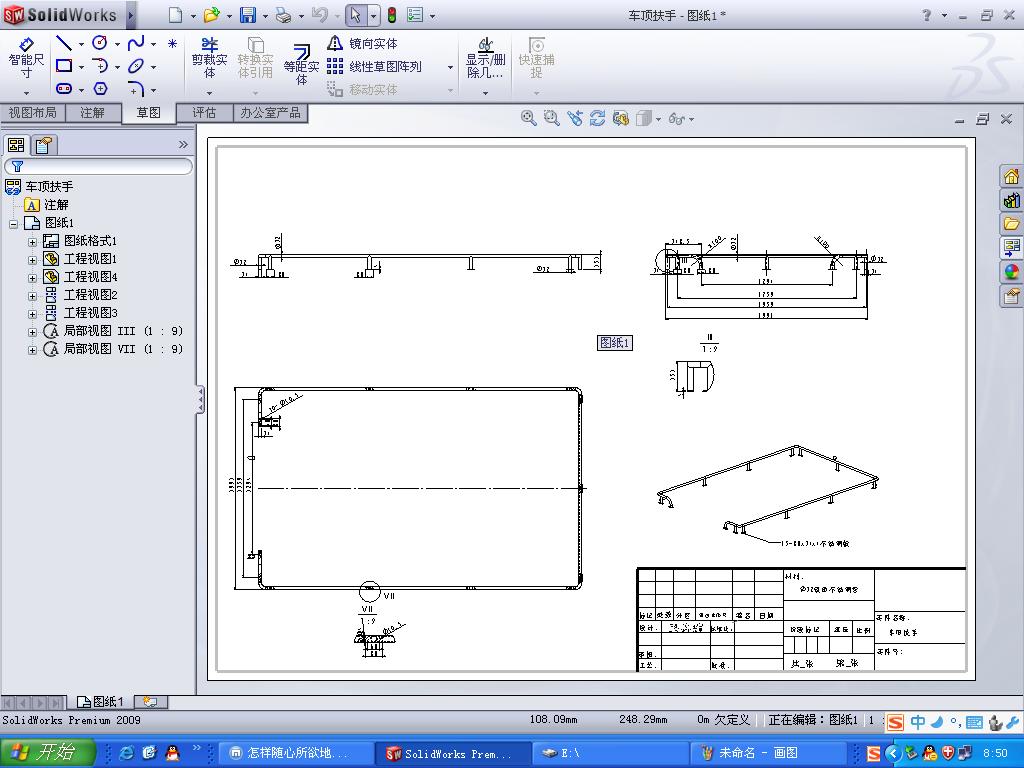Open SolidWorks Resources home icon in task pane
Screen dimensions: 1024x768
click(x=1011, y=176)
